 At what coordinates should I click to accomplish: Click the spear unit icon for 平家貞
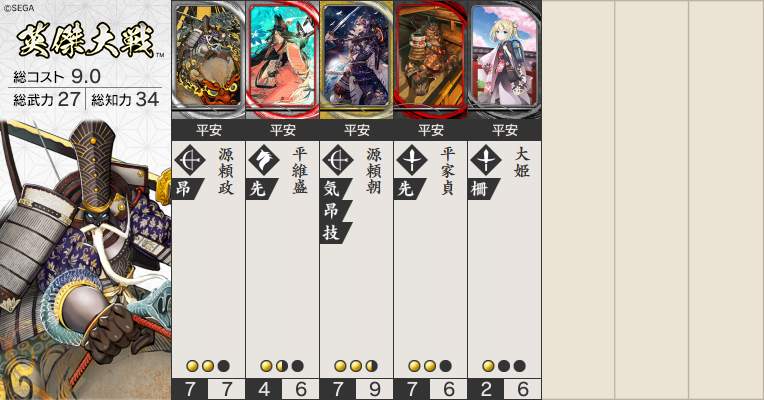[412, 160]
